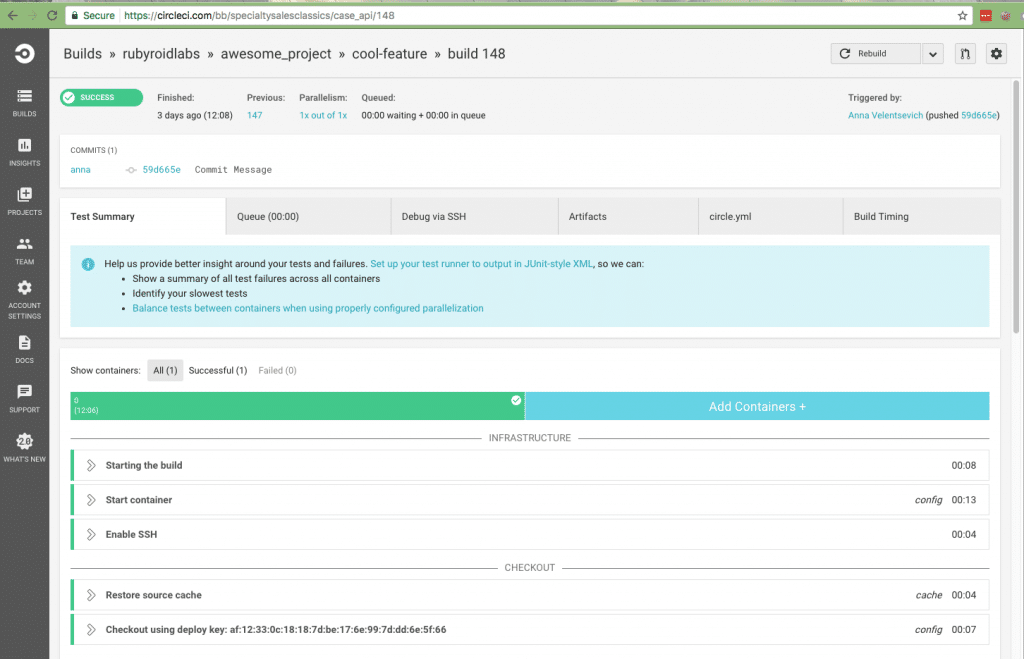Expand the Starting the build step
The width and height of the screenshot is (1024, 659).
coord(144,466)
